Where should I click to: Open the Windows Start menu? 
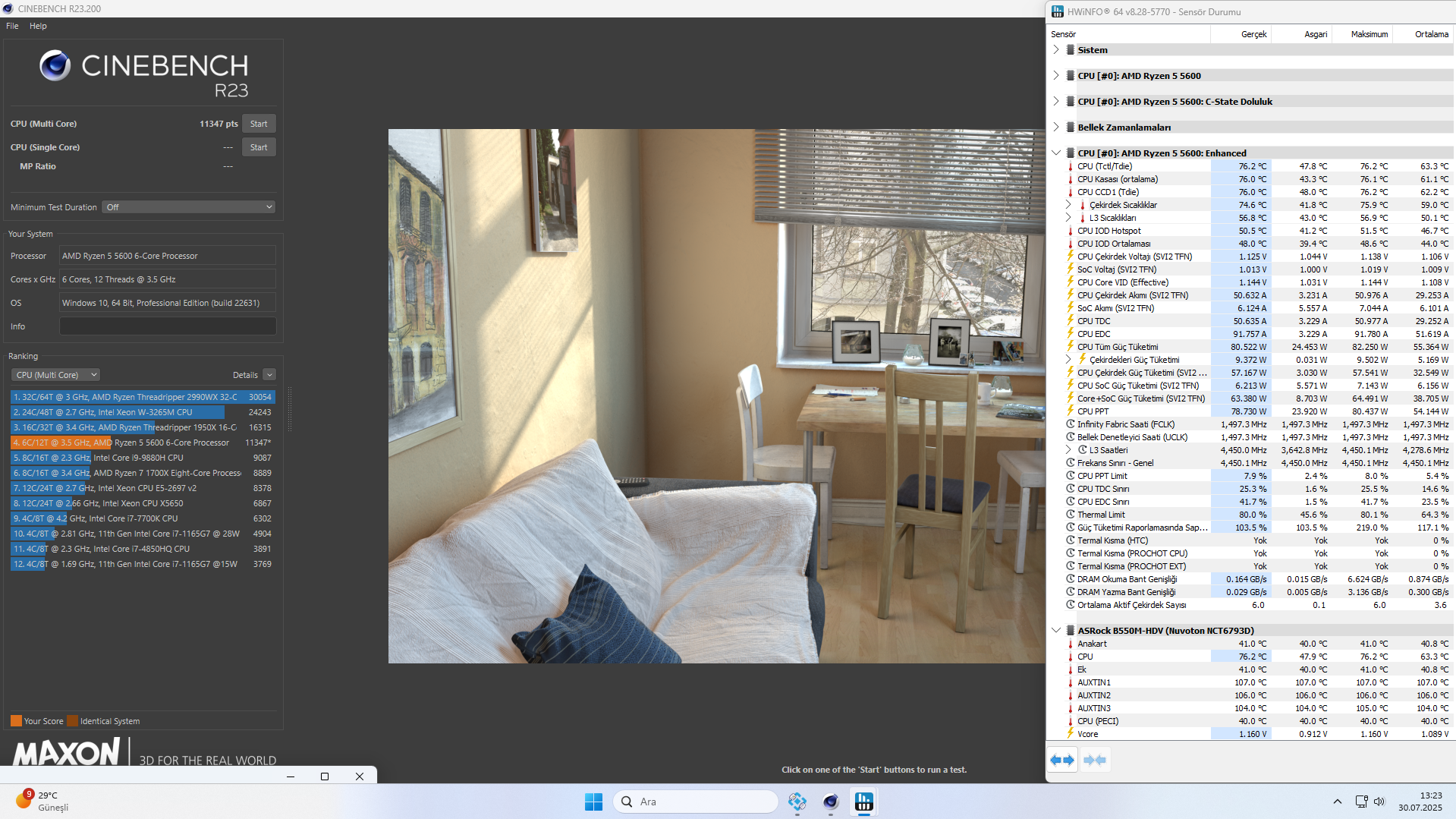click(593, 802)
